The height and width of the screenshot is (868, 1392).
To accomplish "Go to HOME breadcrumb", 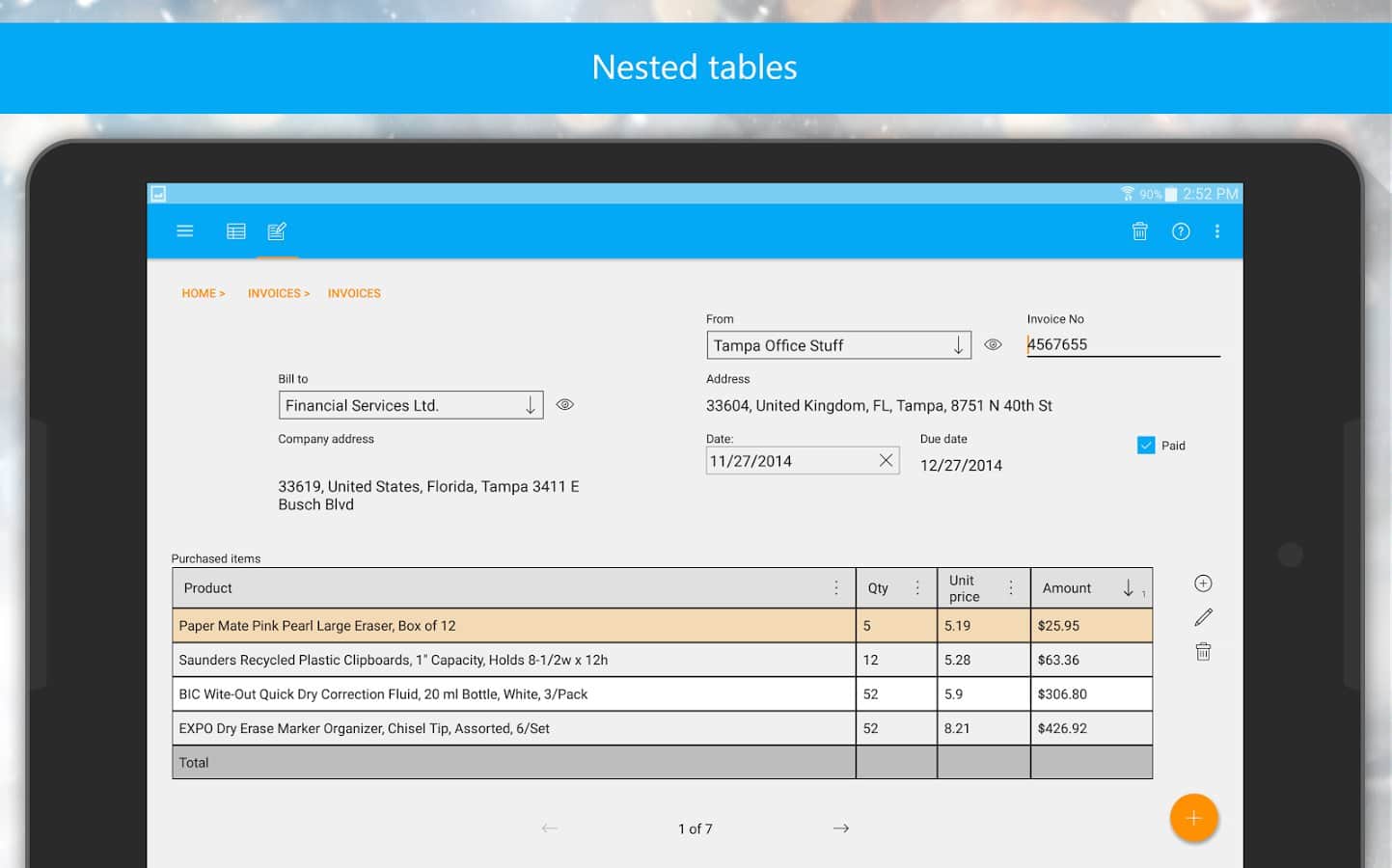I will (x=203, y=293).
